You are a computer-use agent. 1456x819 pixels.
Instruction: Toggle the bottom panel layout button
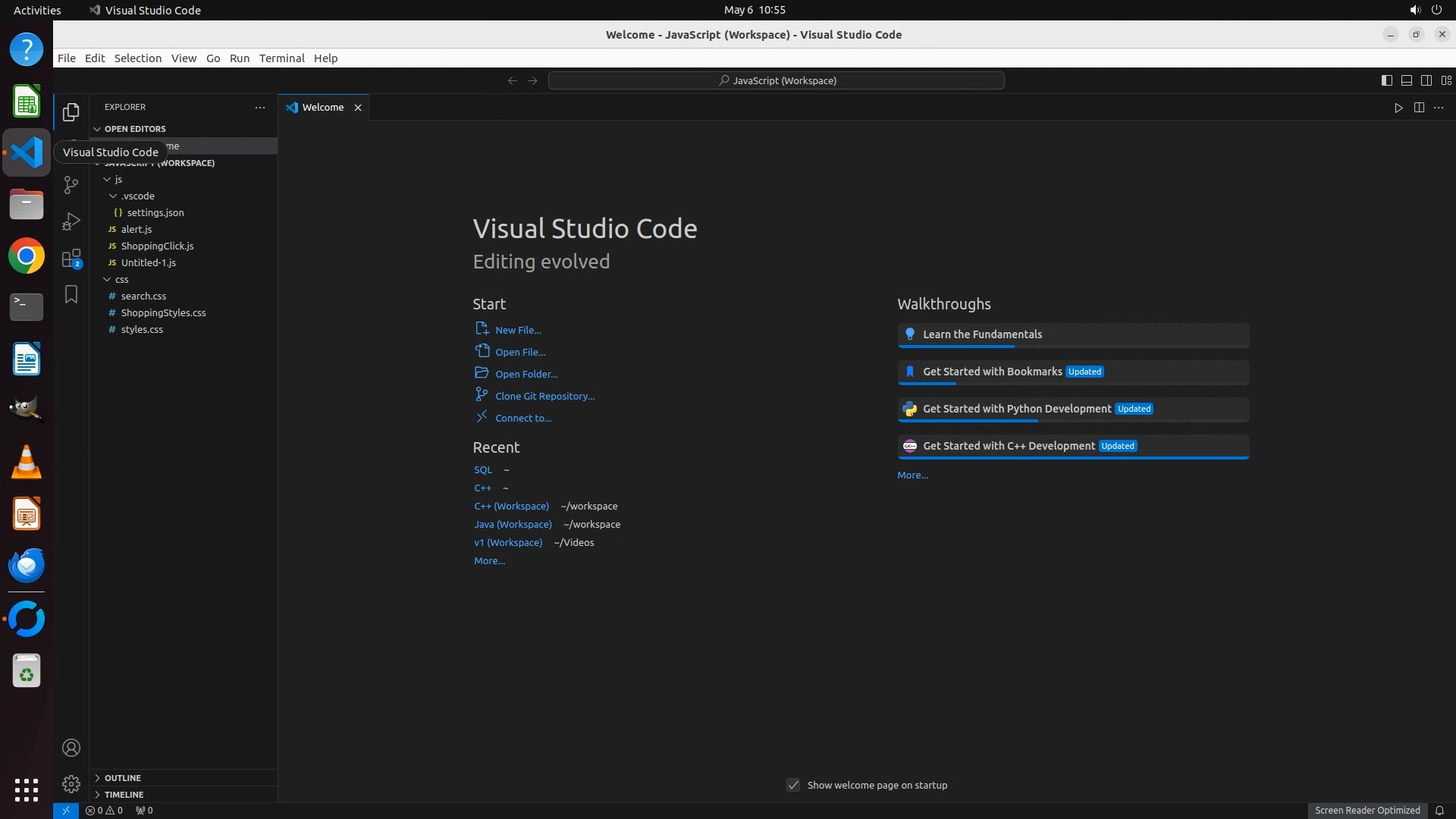tap(1406, 80)
